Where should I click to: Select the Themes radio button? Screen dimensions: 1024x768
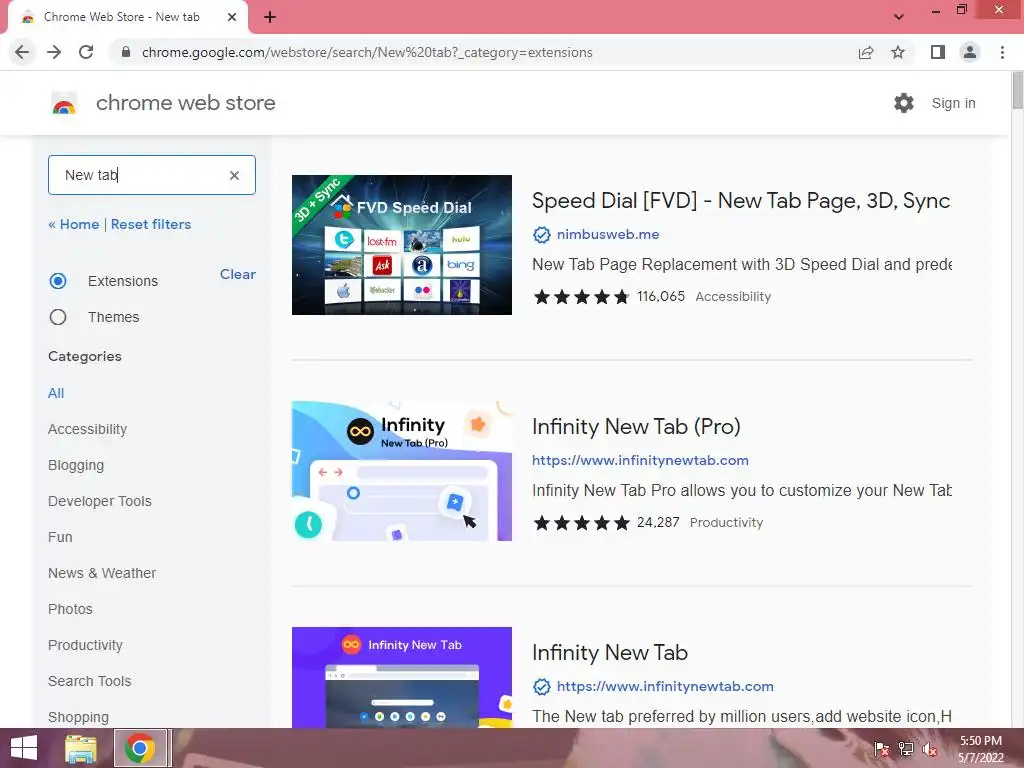(58, 317)
